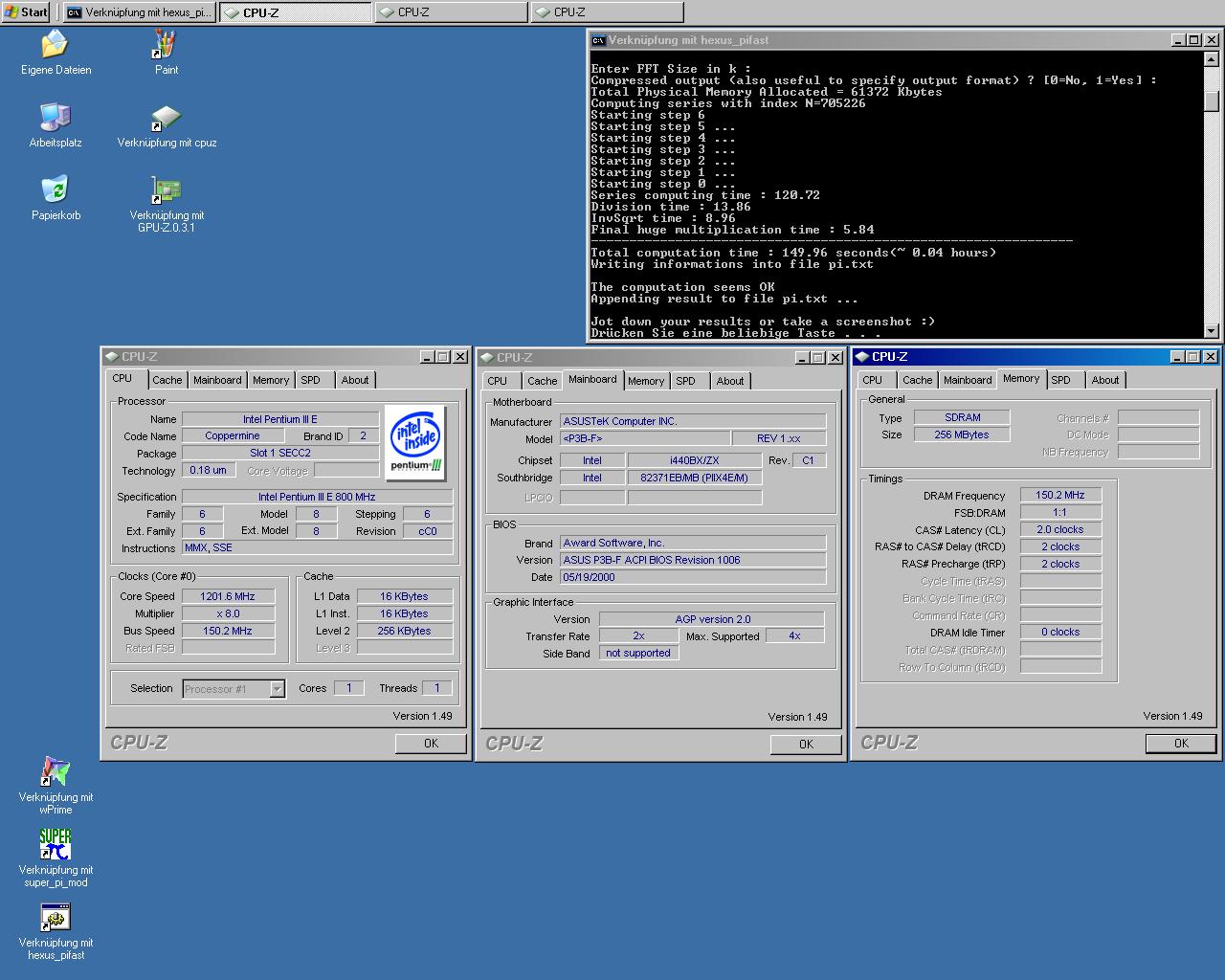Open Cache tab in mainboard CPU-Z window
The width and height of the screenshot is (1225, 980).
(542, 381)
